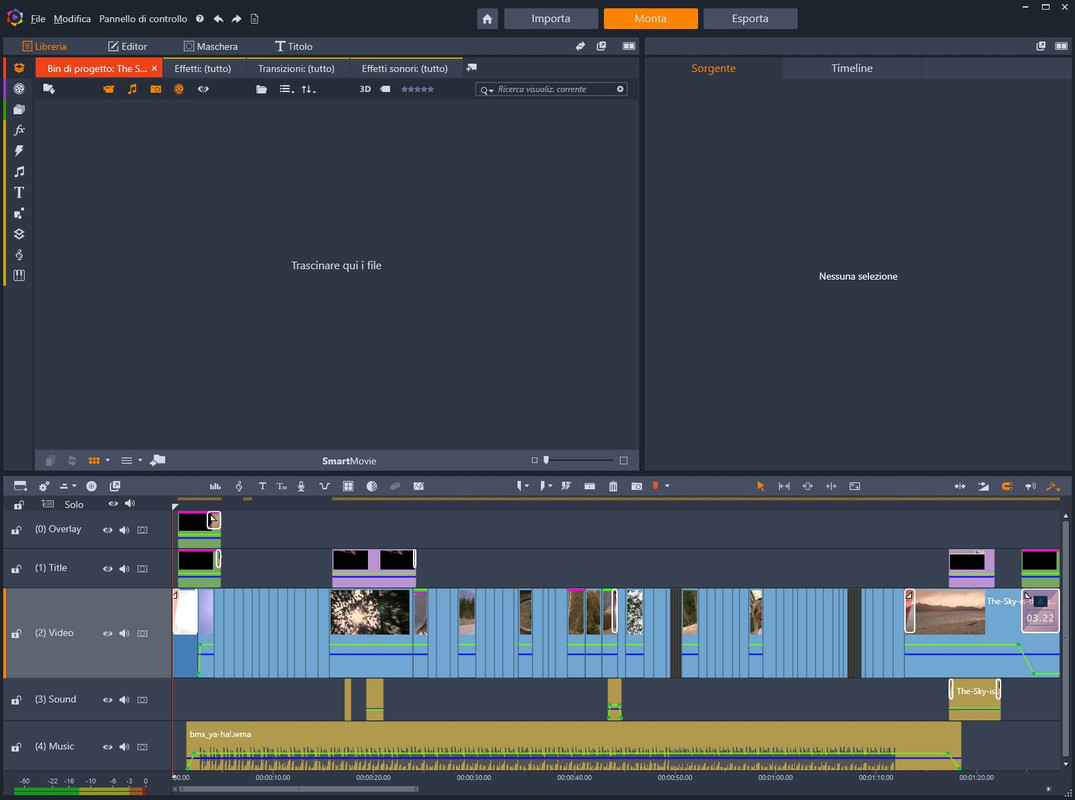Open the search options dropdown in search field
Screen dimensions: 1075x800
[x=487, y=90]
